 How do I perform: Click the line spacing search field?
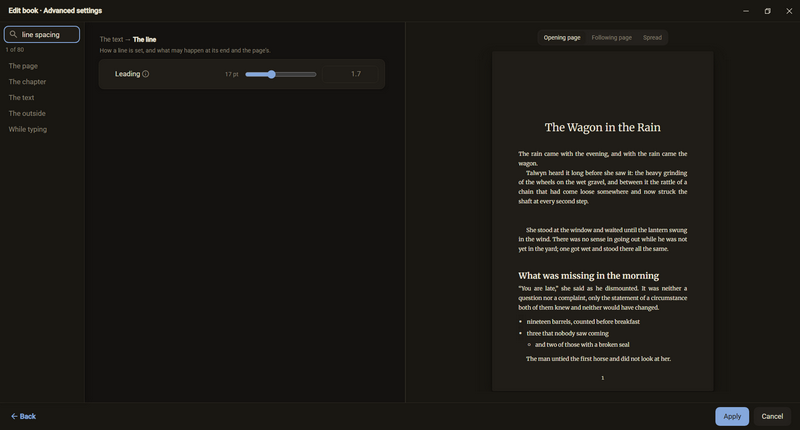point(42,34)
